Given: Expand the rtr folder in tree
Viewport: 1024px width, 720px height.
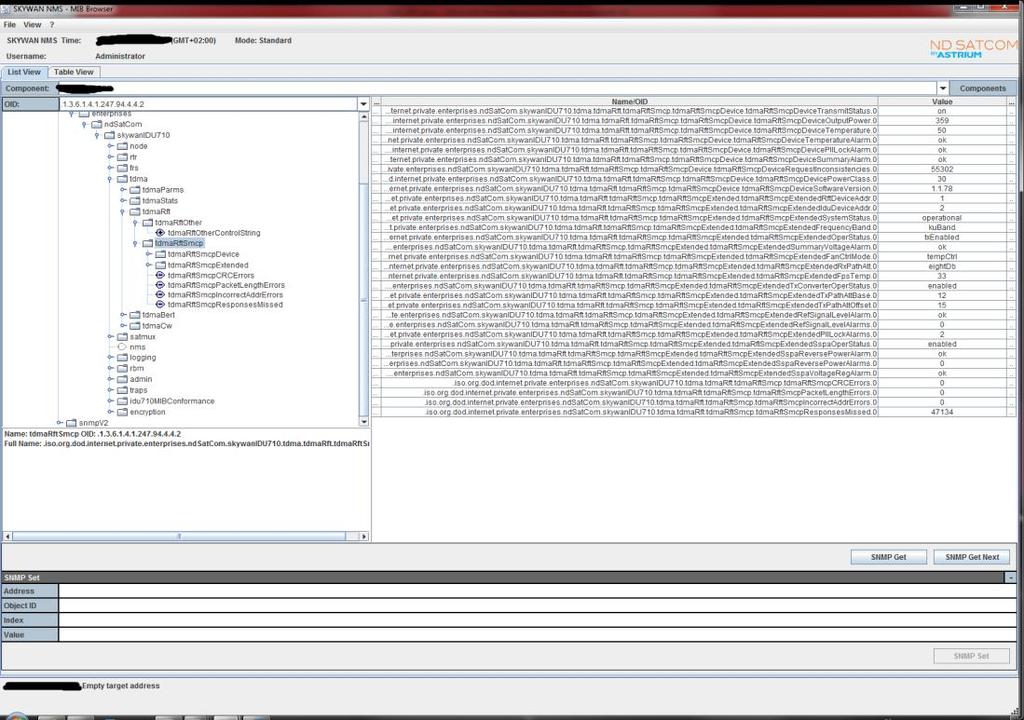Looking at the screenshot, I should 110,157.
